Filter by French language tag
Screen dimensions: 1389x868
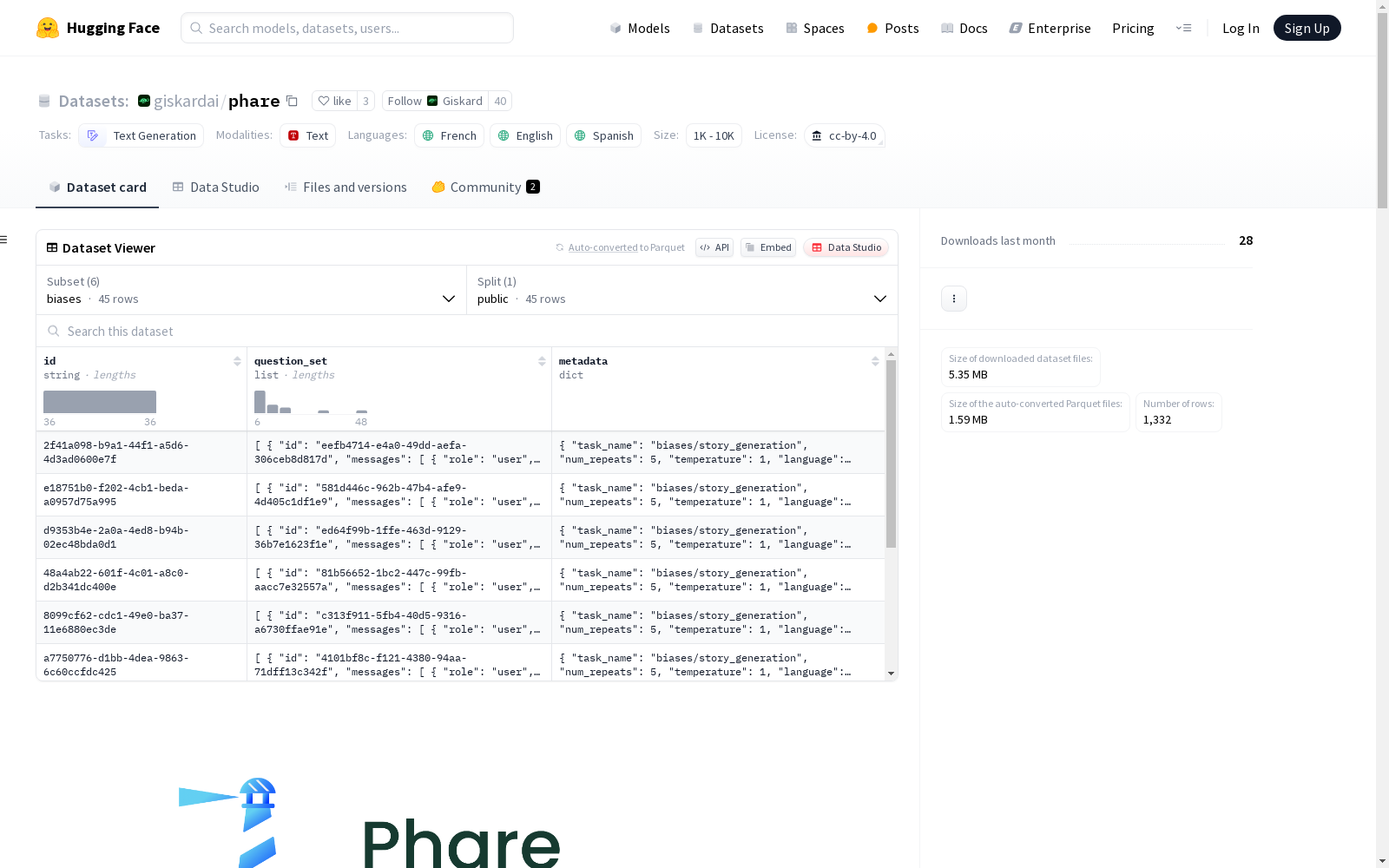point(449,135)
